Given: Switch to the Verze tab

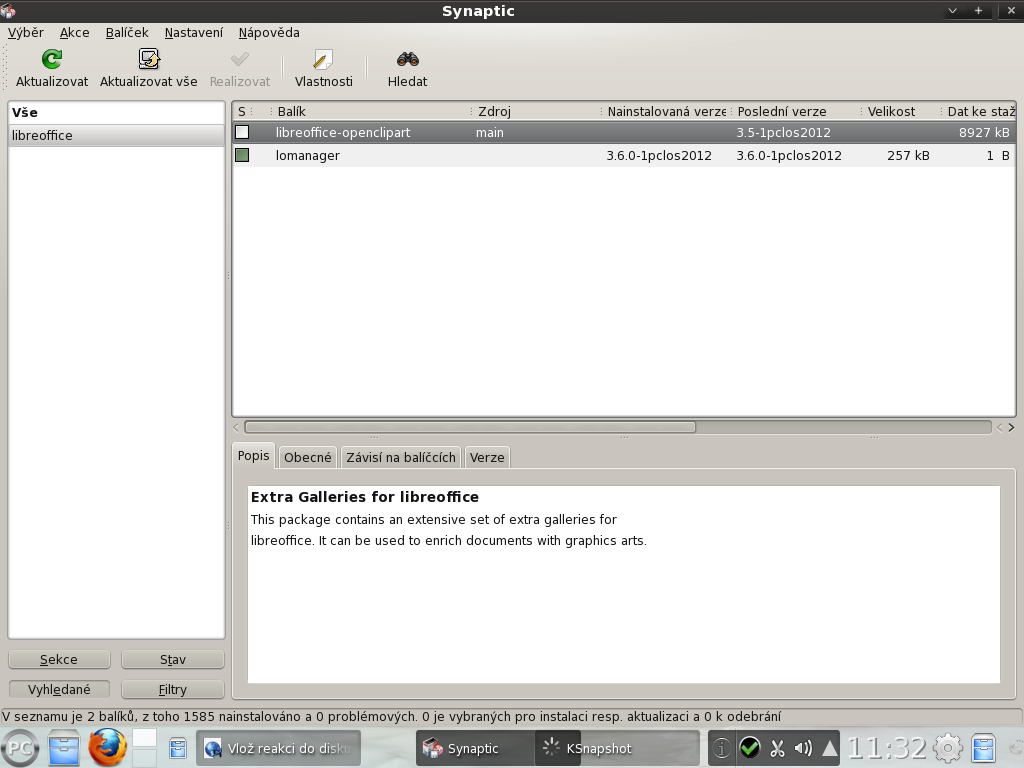Looking at the screenshot, I should pyautogui.click(x=487, y=457).
